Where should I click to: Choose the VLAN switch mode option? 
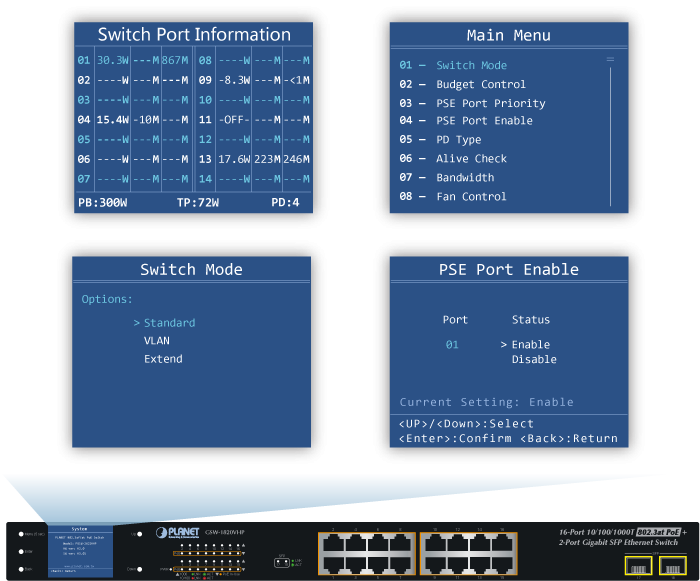click(x=157, y=341)
